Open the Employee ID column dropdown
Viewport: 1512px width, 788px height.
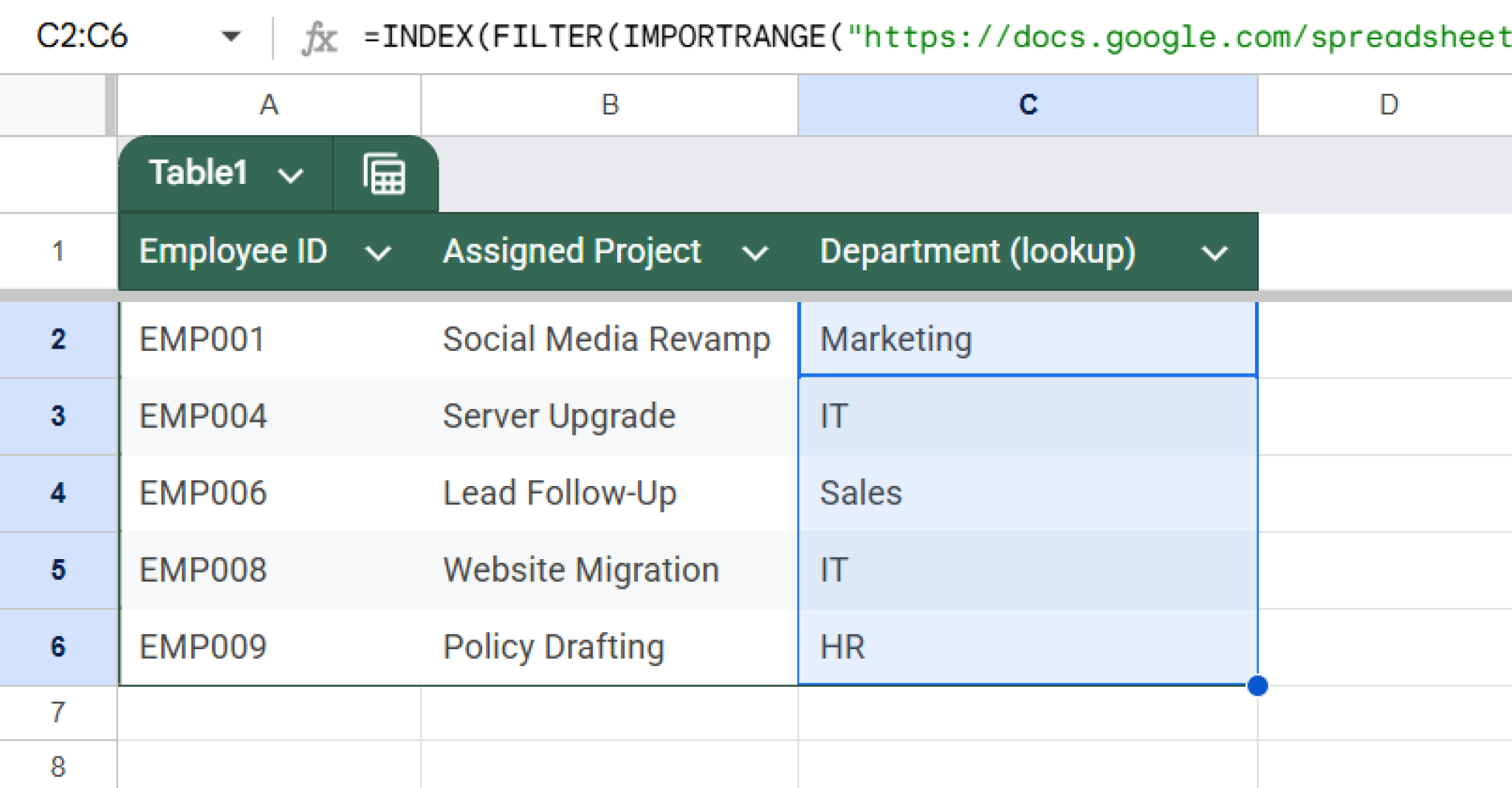pos(379,252)
